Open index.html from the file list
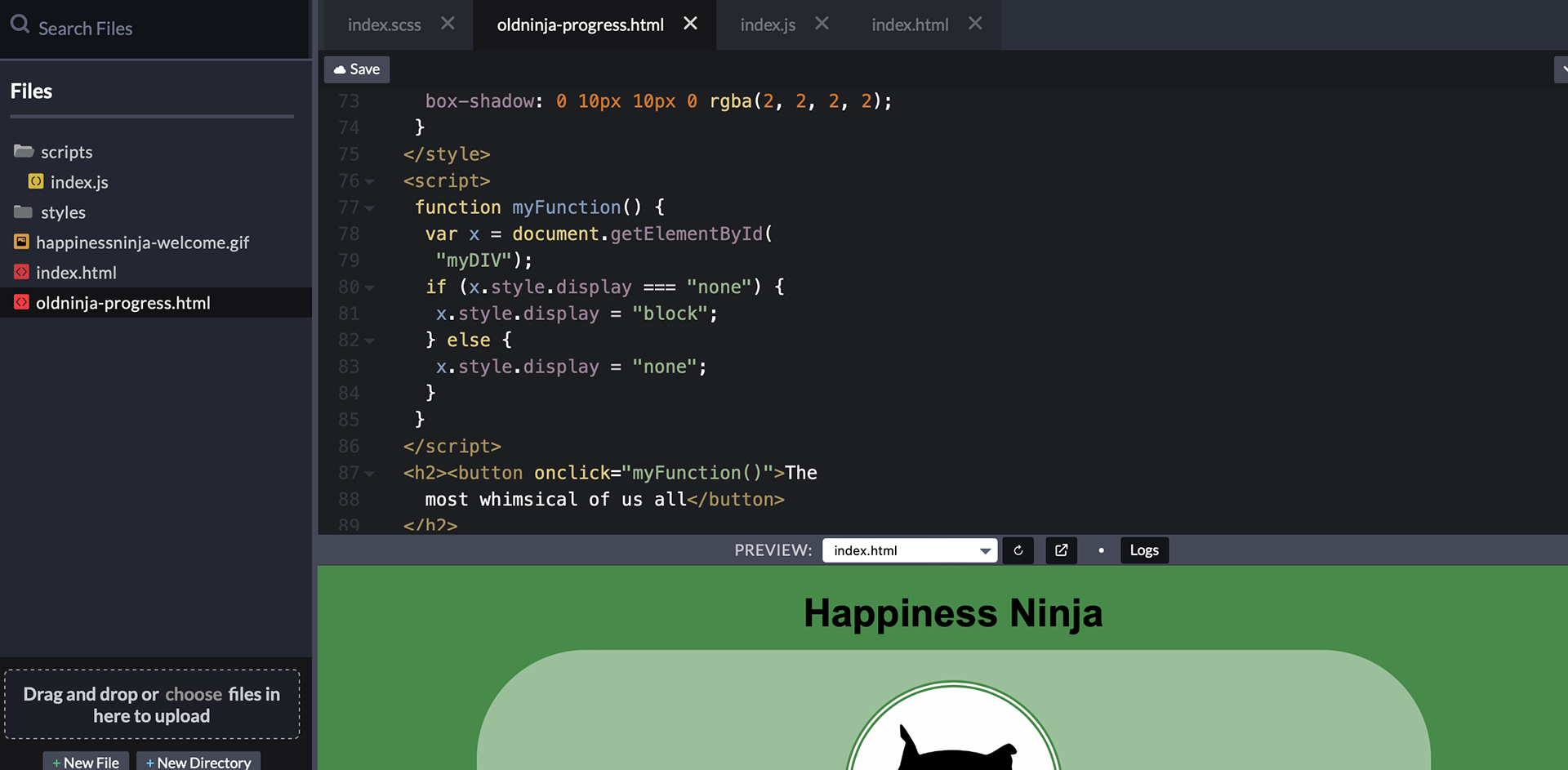 coord(76,273)
